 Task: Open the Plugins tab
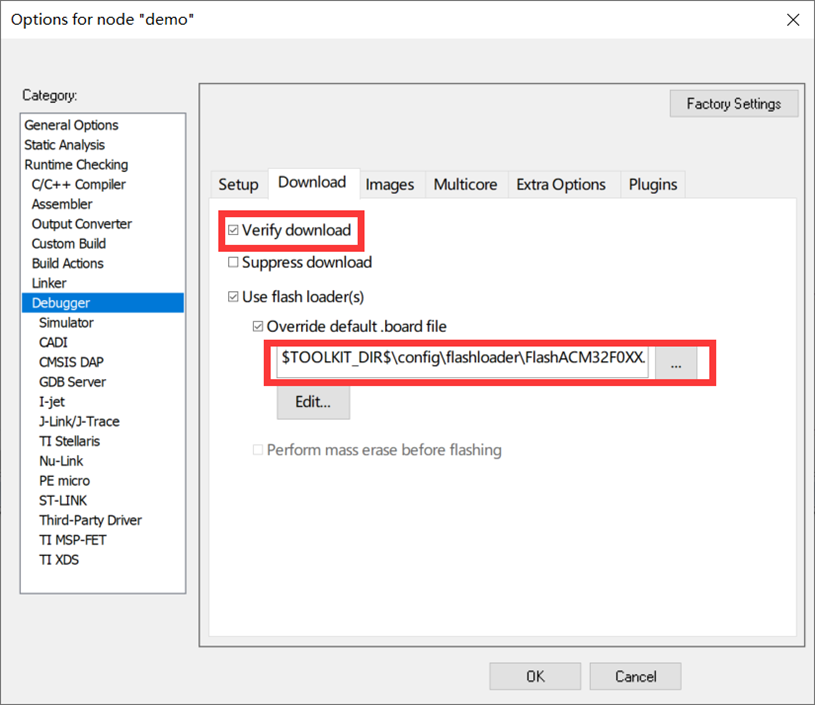(652, 185)
